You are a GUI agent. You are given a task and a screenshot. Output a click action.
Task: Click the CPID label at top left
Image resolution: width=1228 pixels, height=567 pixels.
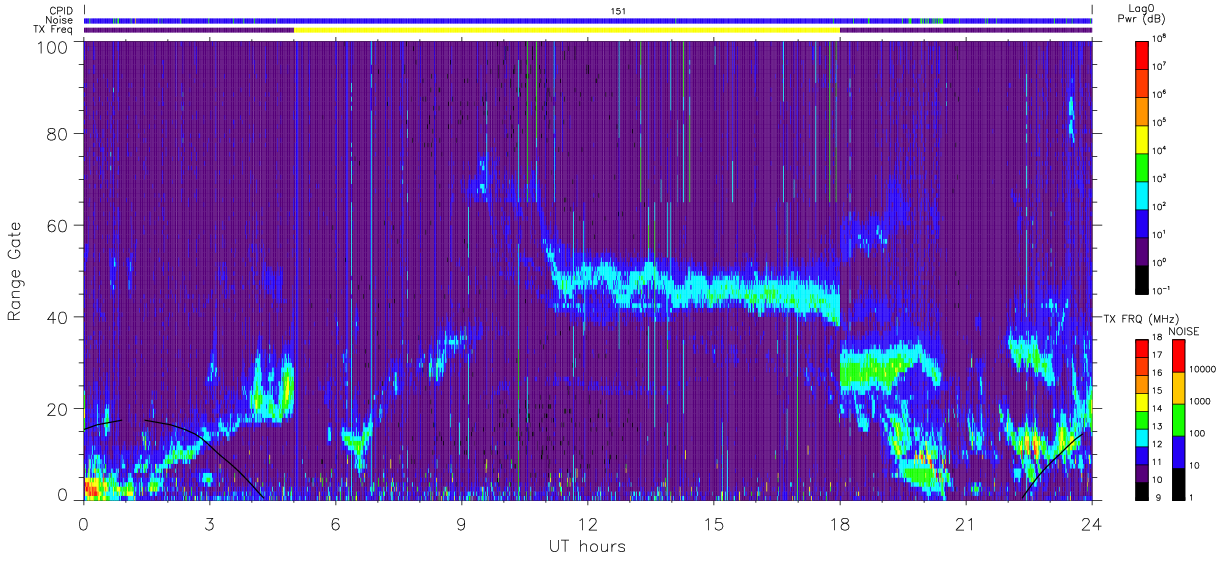60,11
